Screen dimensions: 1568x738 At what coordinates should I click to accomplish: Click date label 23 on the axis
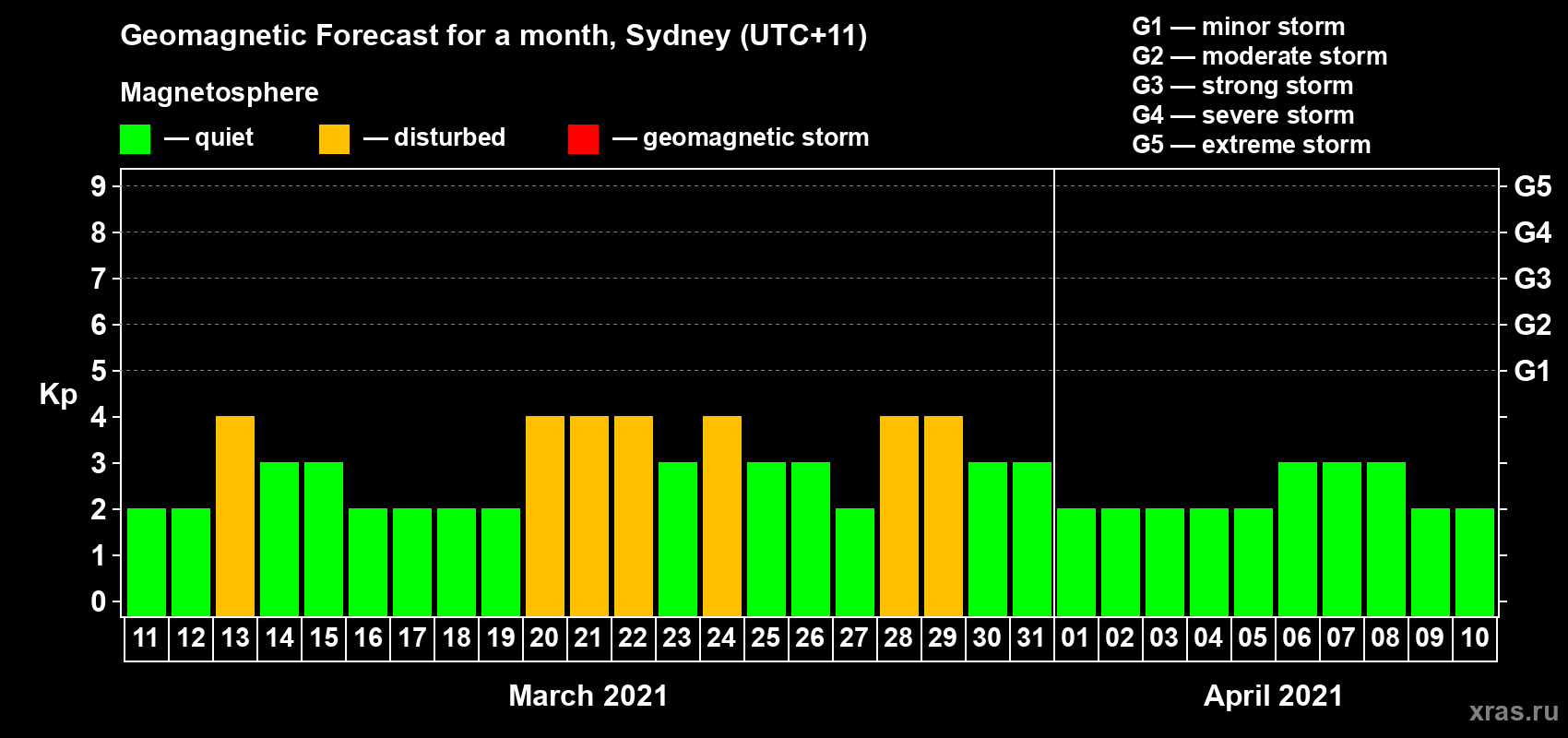677,637
